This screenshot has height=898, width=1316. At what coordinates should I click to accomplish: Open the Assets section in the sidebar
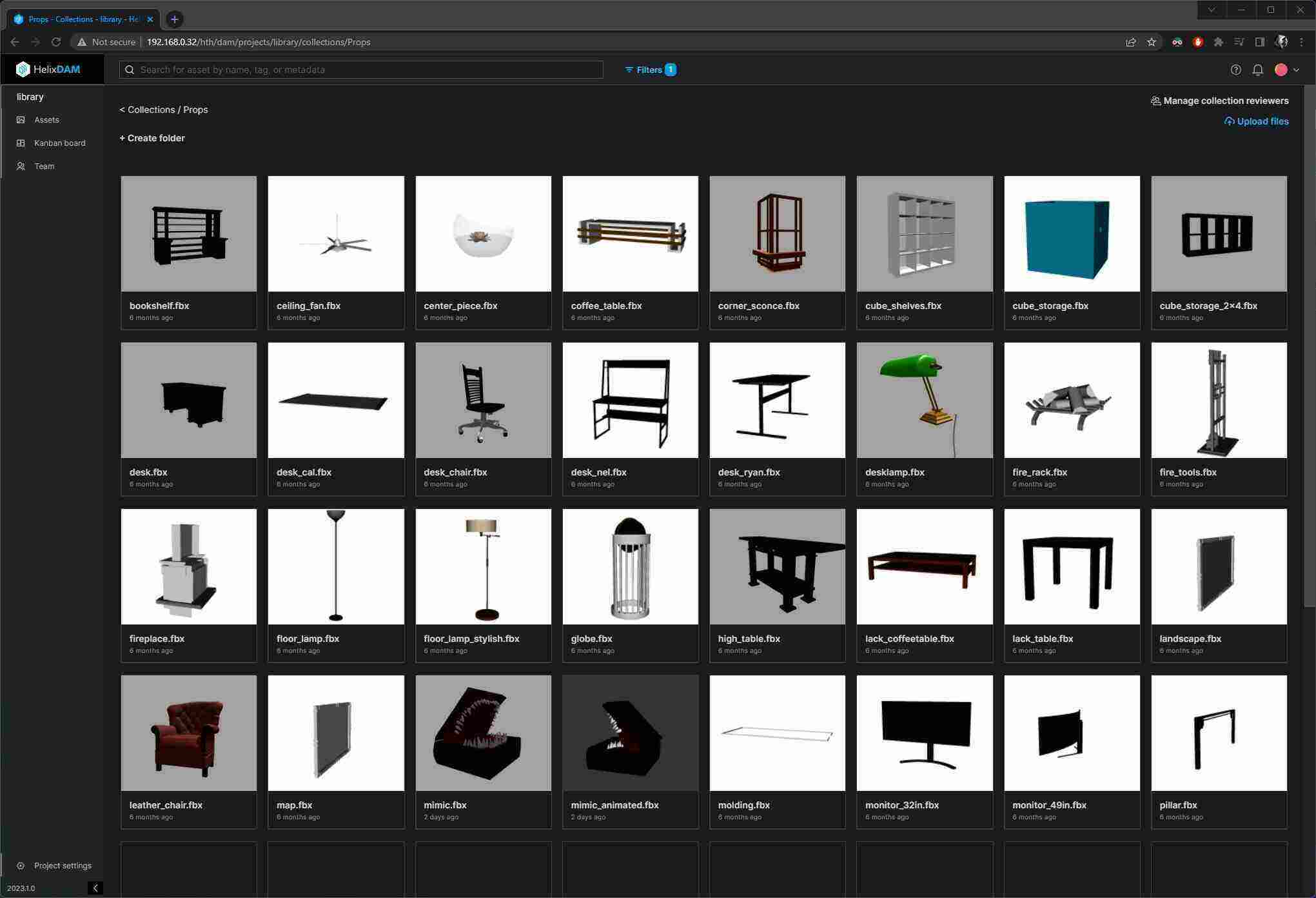click(46, 119)
